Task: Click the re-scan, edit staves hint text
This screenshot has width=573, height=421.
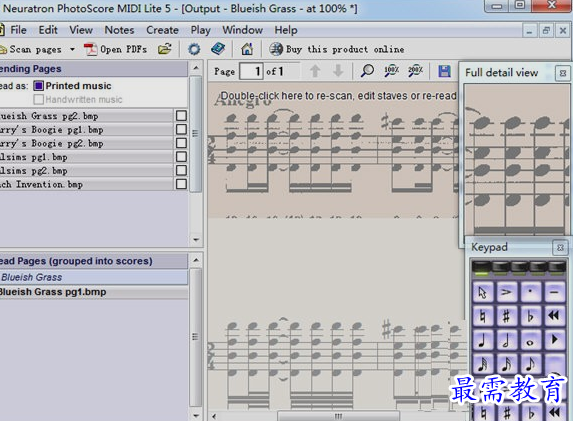Action: point(338,96)
